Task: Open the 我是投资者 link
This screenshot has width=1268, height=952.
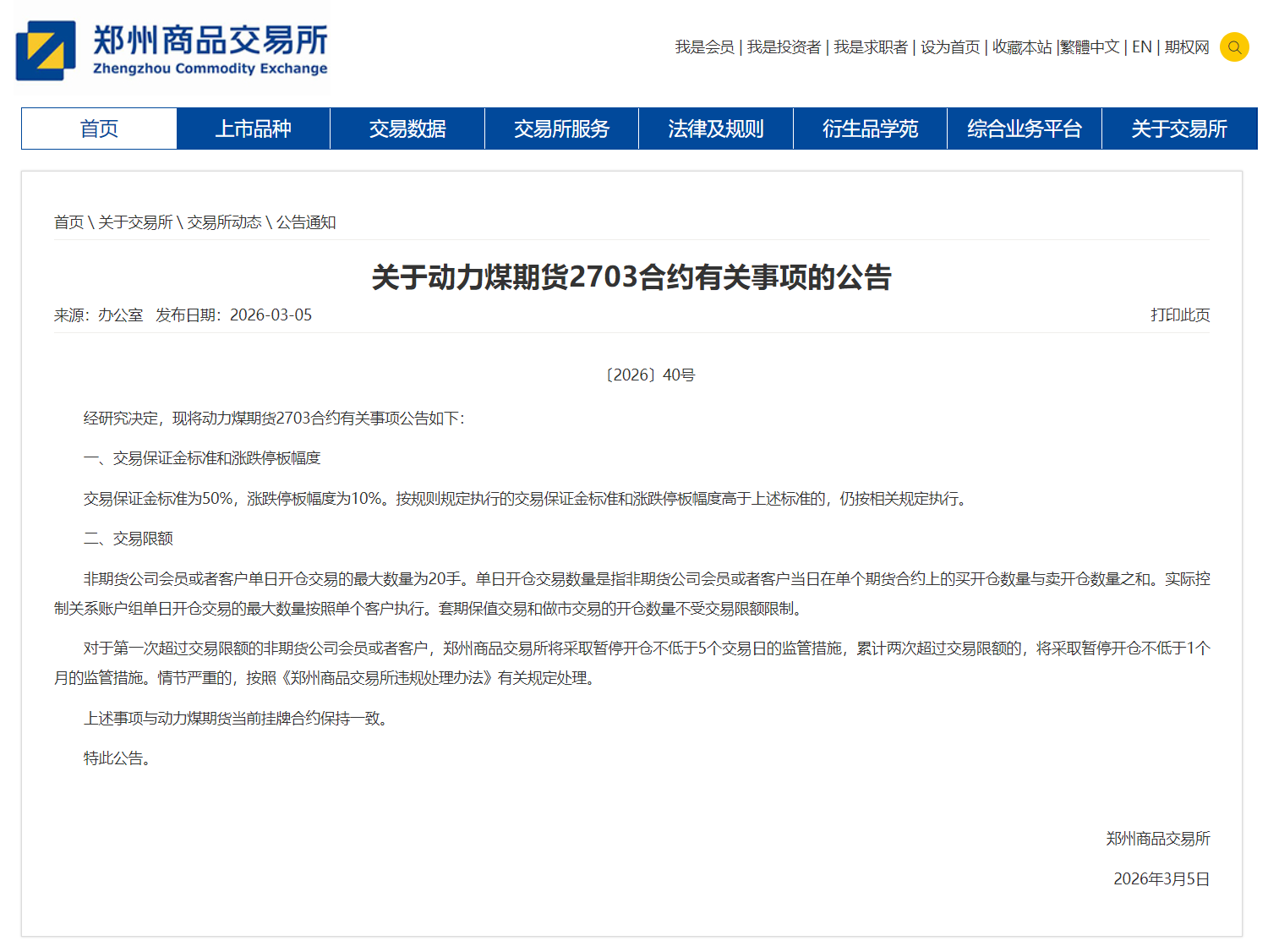Action: click(784, 47)
